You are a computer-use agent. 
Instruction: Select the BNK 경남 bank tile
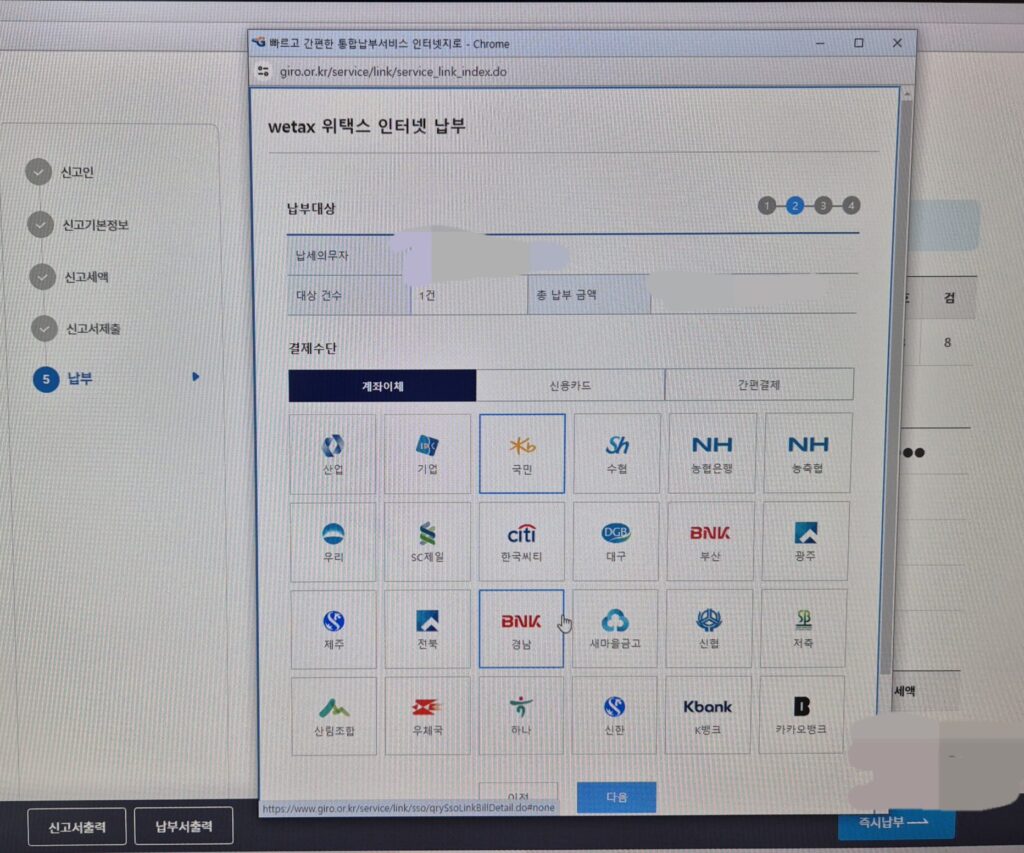[x=521, y=629]
